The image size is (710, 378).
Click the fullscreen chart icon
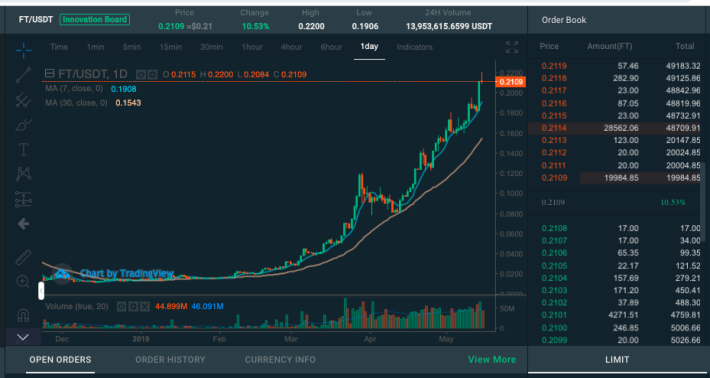tap(512, 47)
